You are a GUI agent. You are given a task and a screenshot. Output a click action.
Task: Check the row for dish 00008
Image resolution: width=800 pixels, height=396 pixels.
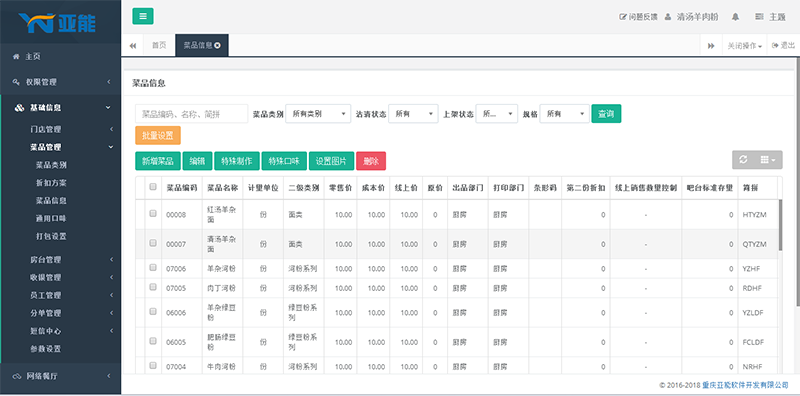[153, 214]
